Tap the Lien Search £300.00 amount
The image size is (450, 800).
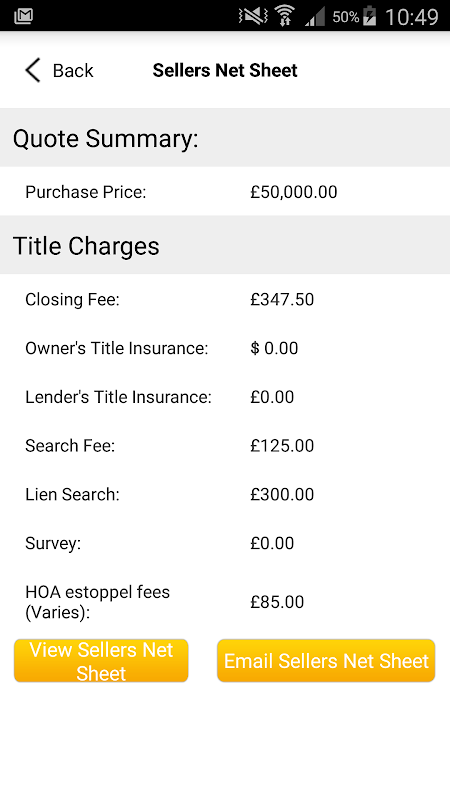tap(282, 494)
